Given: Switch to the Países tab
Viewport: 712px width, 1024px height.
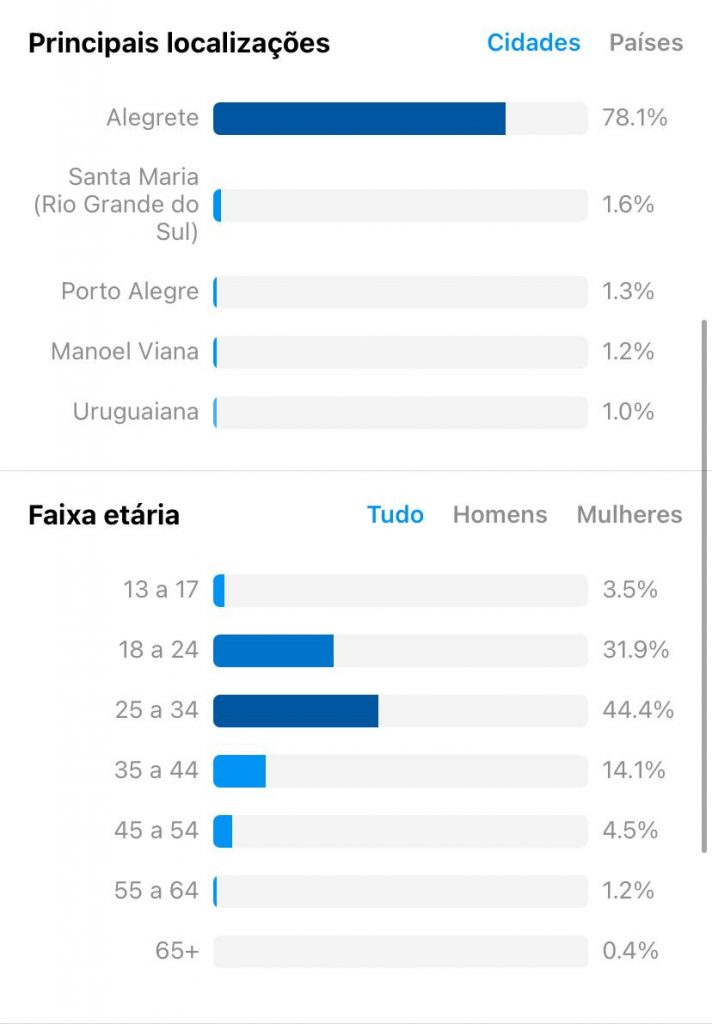Looking at the screenshot, I should 646,43.
